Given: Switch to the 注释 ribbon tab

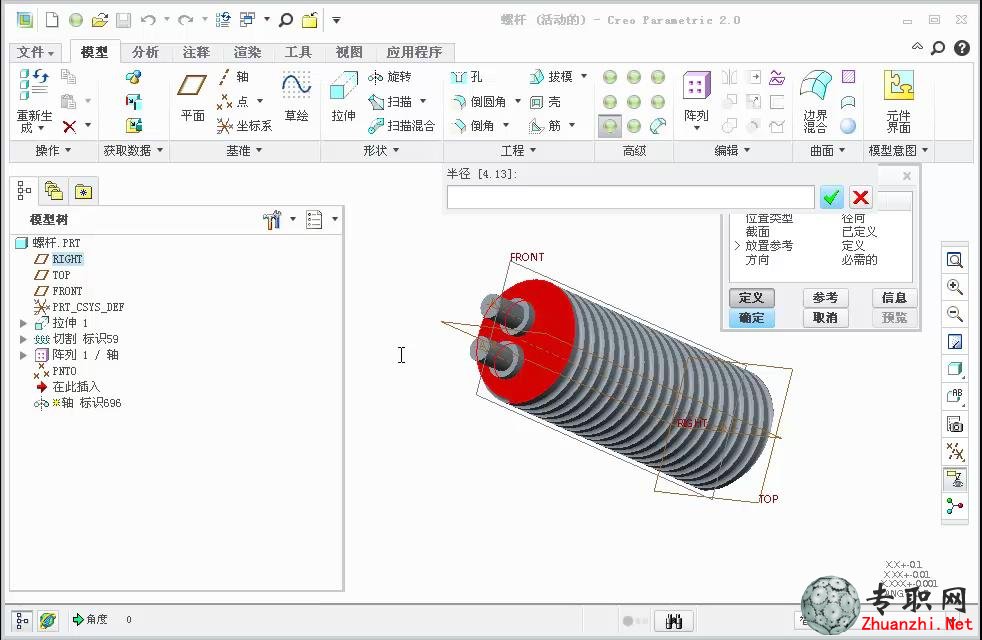Looking at the screenshot, I should tap(196, 52).
